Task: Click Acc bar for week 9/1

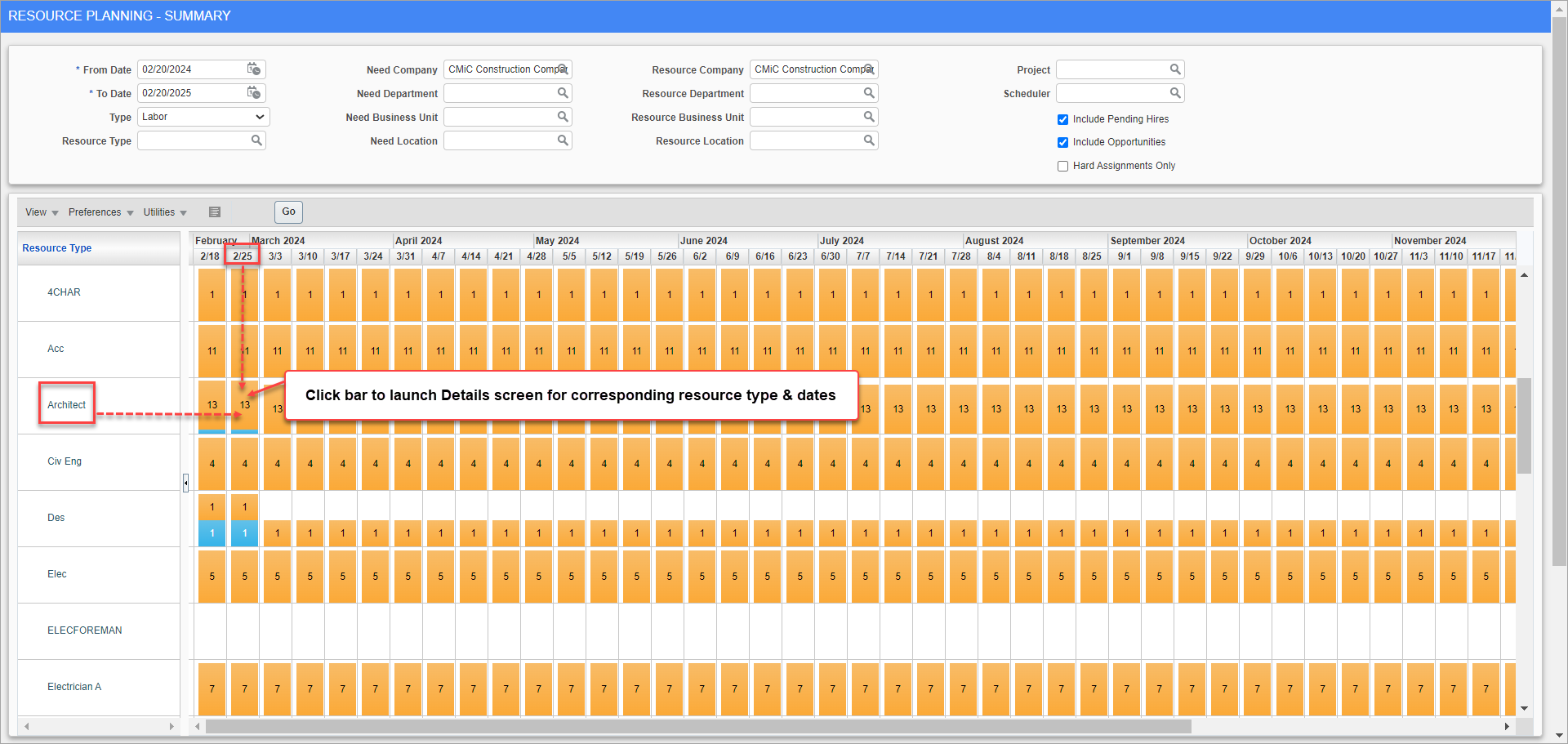Action: tap(1127, 351)
